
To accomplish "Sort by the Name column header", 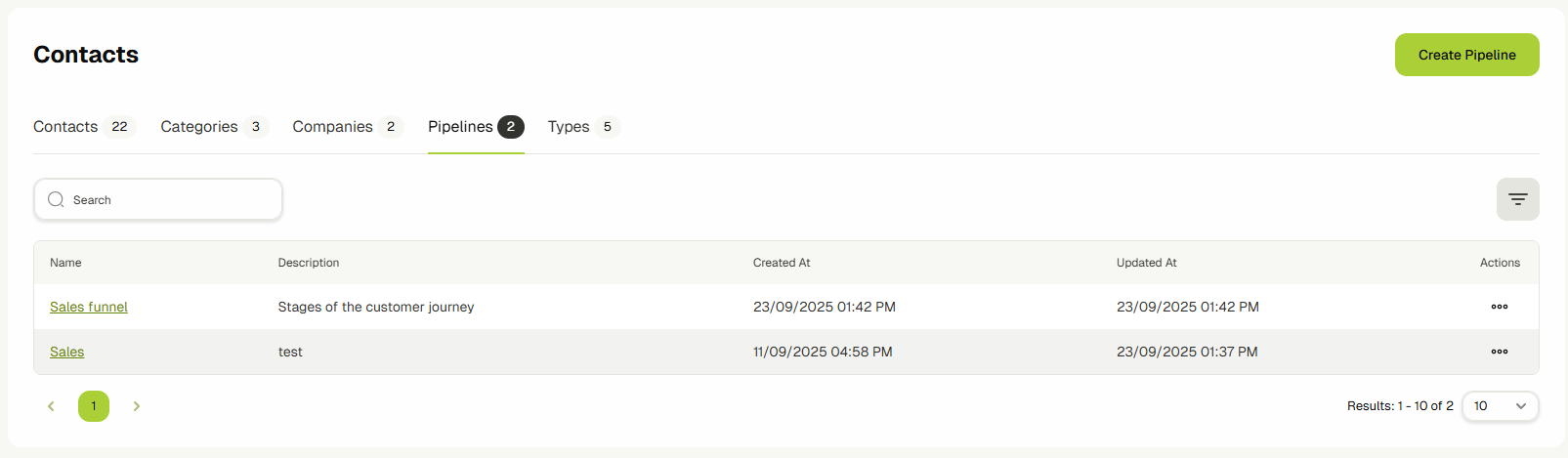I will (65, 263).
